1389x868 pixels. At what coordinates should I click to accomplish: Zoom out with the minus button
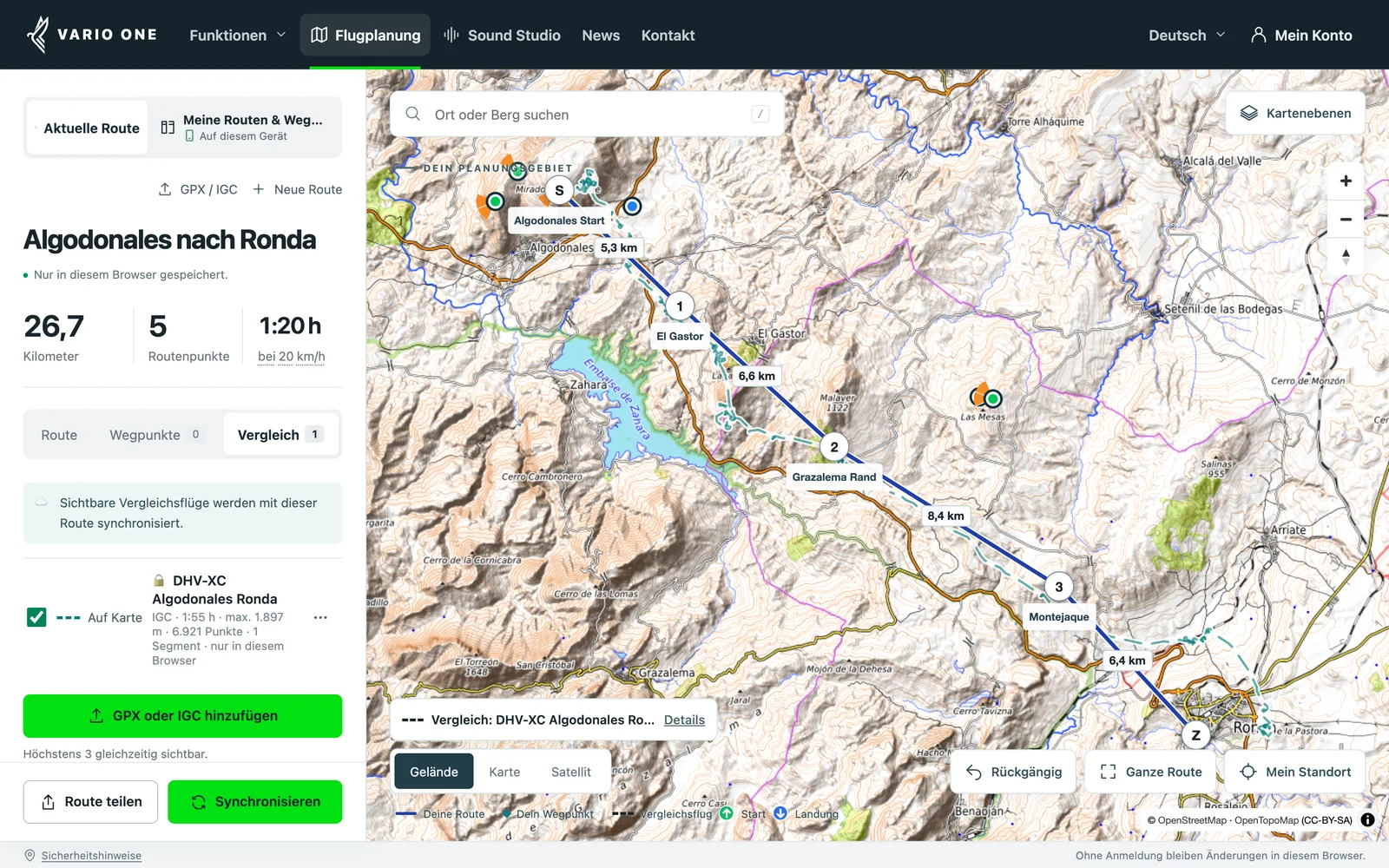1346,219
